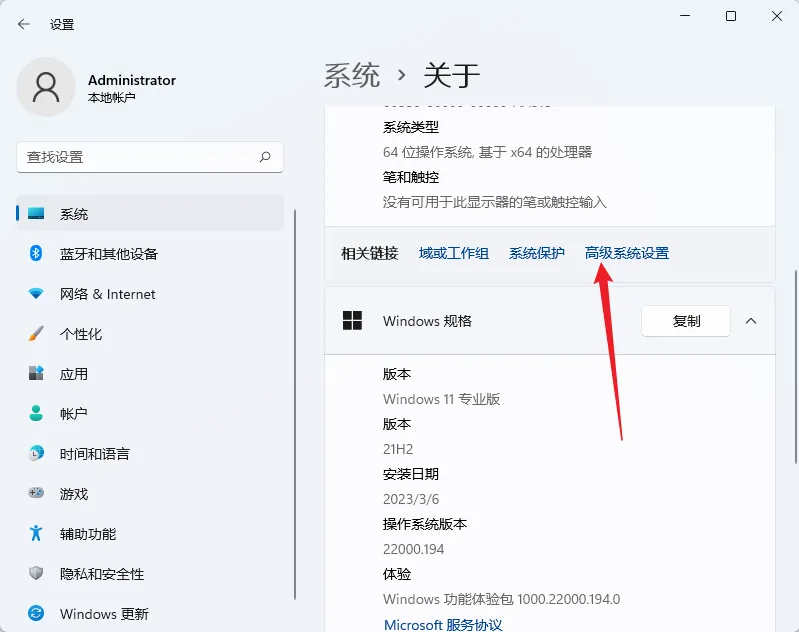The height and width of the screenshot is (632, 799).
Task: Click the main content vertical scrollbar
Action: [795, 367]
